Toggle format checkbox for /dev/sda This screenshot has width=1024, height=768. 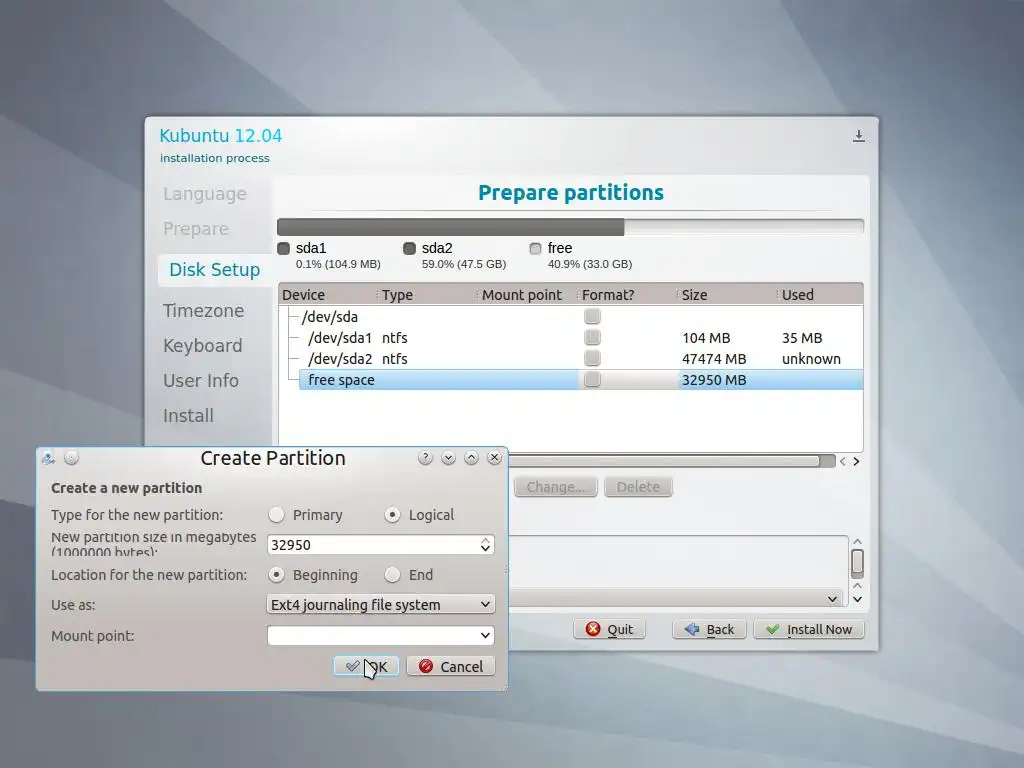coord(592,317)
